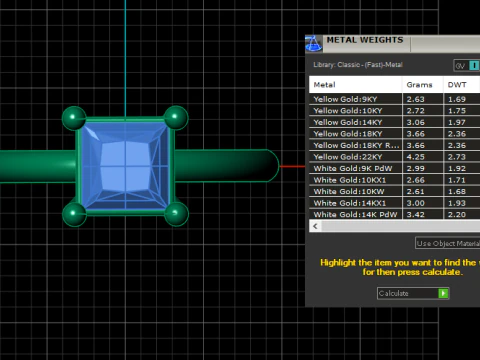
Task: Click the Metal Weights scale icon
Action: (x=313, y=44)
